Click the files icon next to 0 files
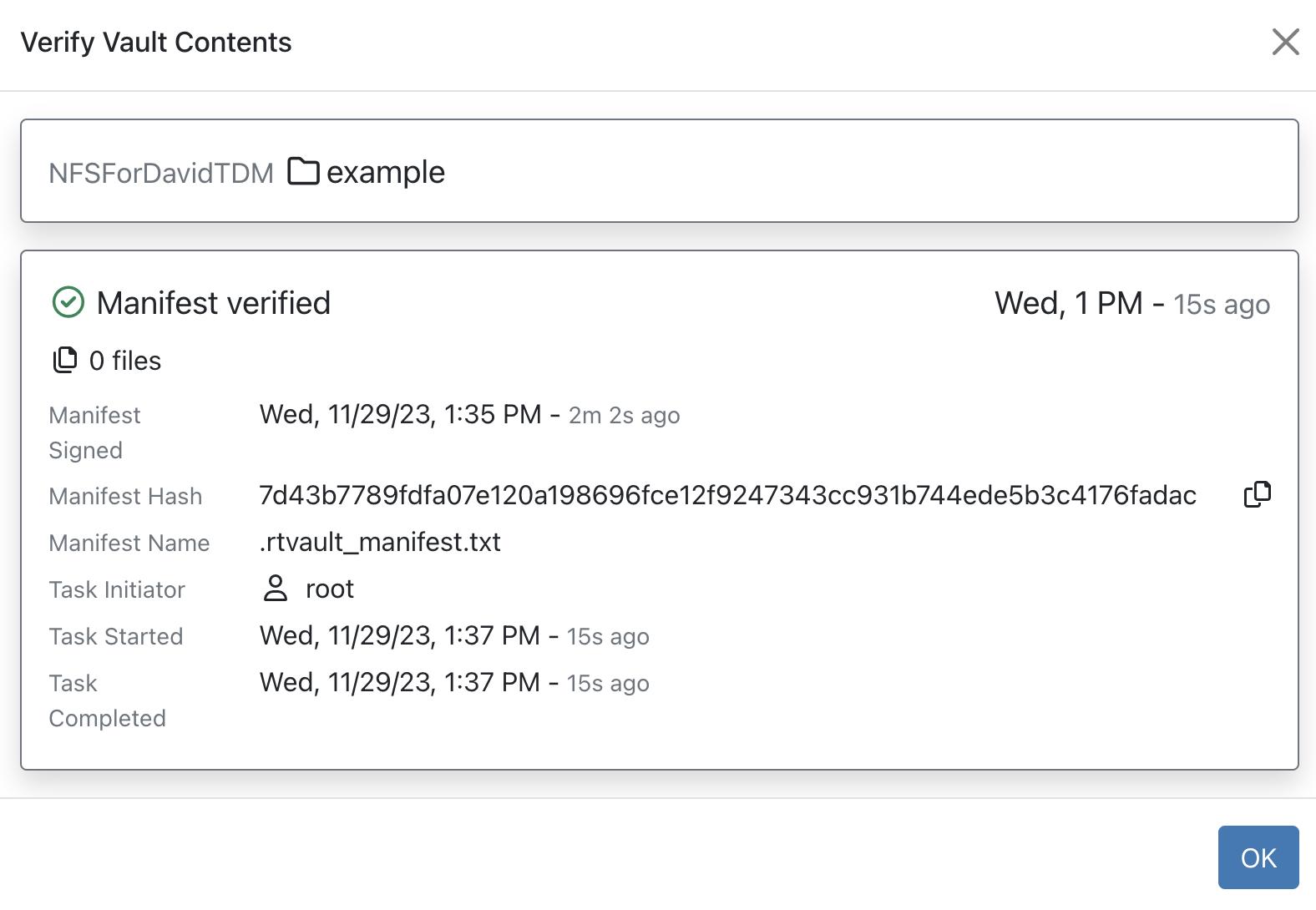Screen dimensions: 1316x910 coord(64,359)
